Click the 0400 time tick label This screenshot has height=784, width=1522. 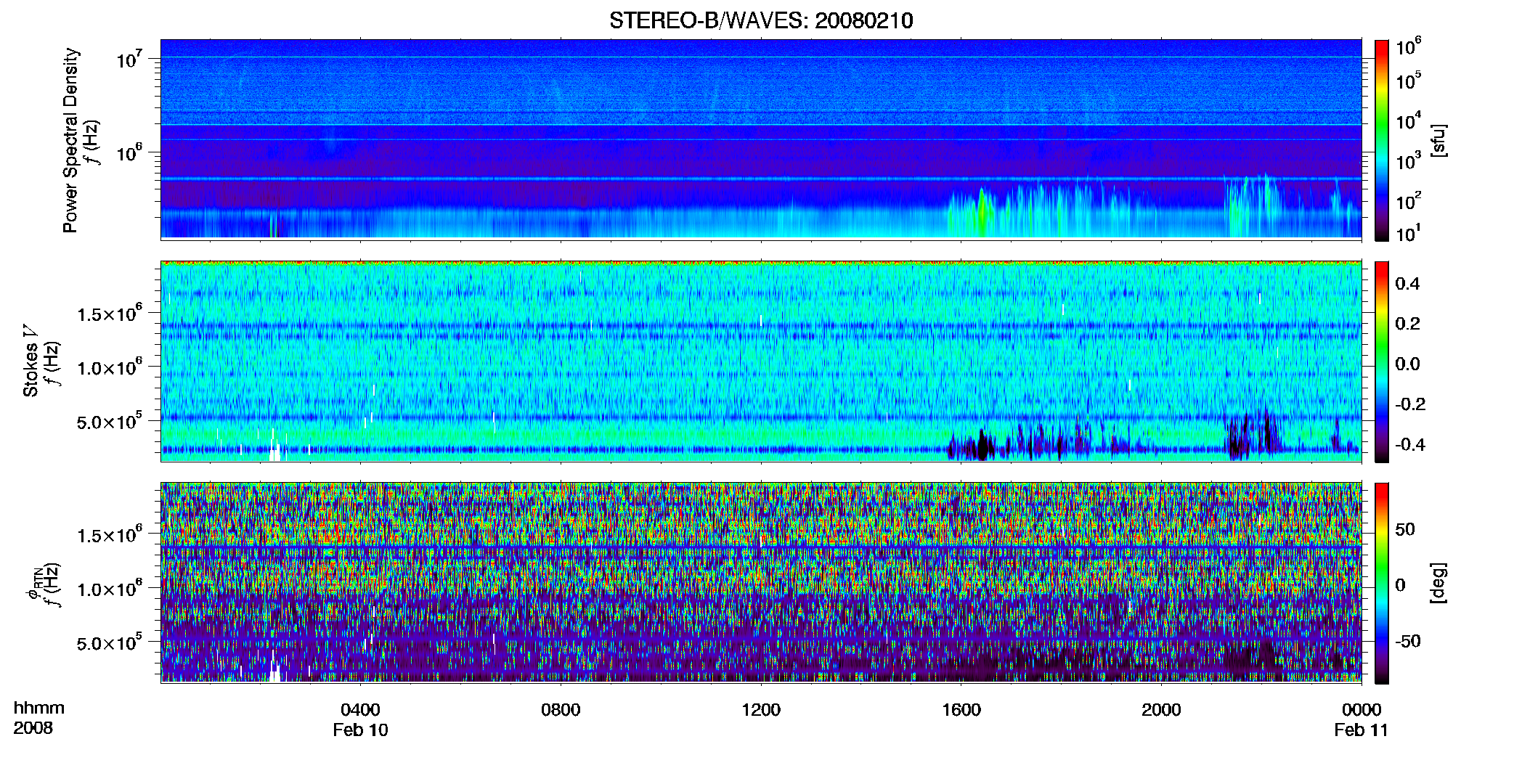pyautogui.click(x=360, y=709)
